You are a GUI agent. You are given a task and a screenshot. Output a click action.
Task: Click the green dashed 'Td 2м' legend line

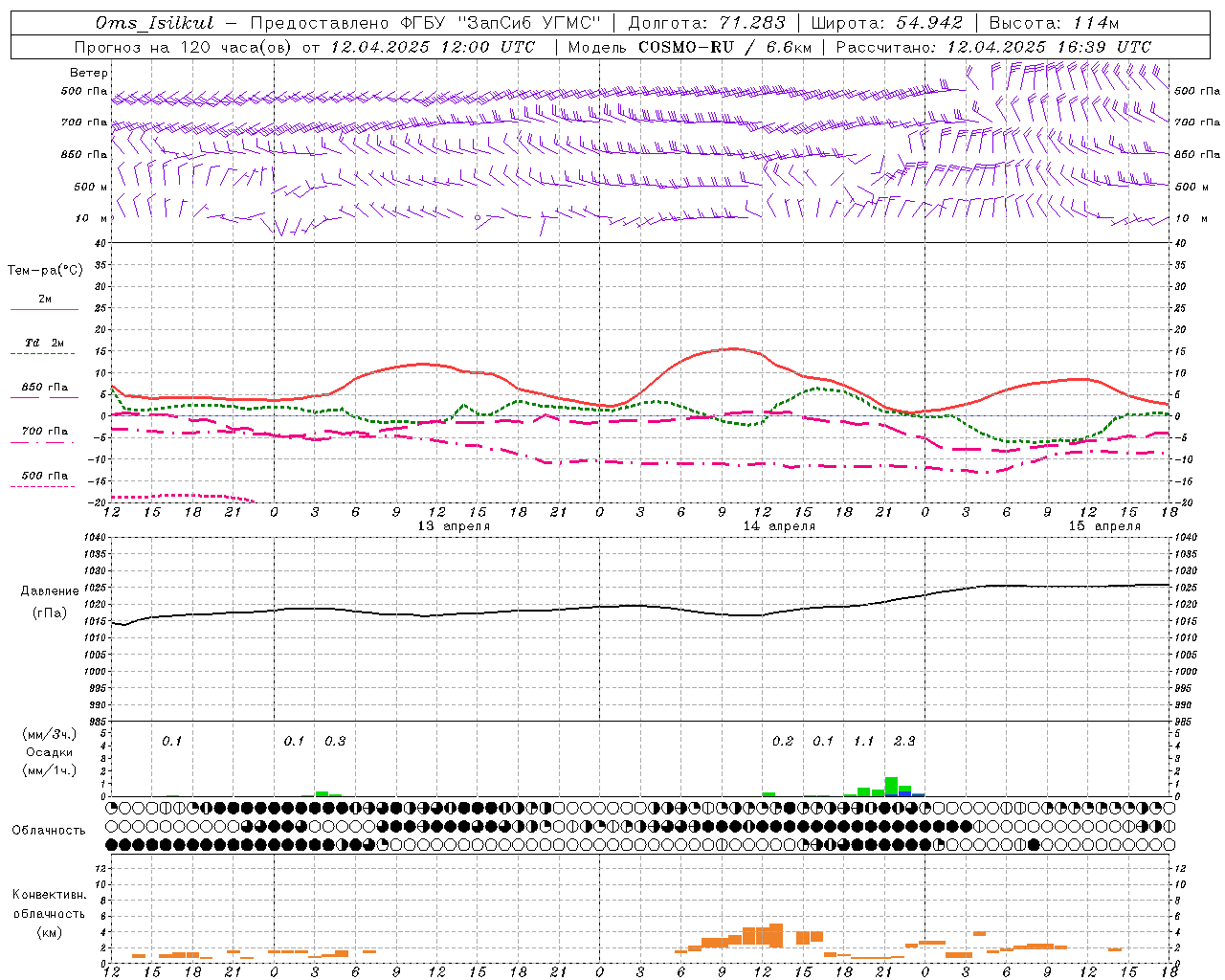(x=42, y=353)
